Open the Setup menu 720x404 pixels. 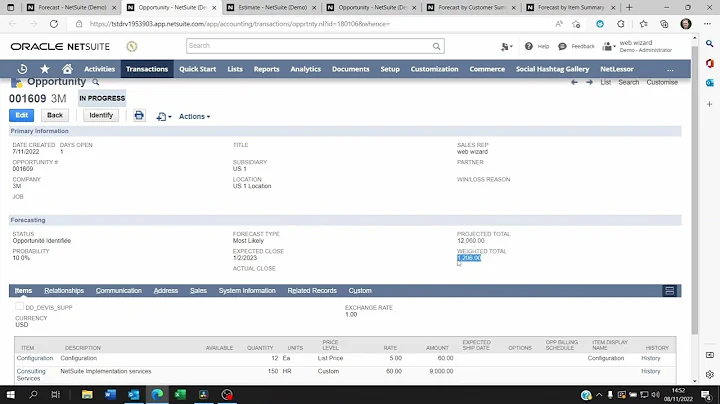[390, 69]
